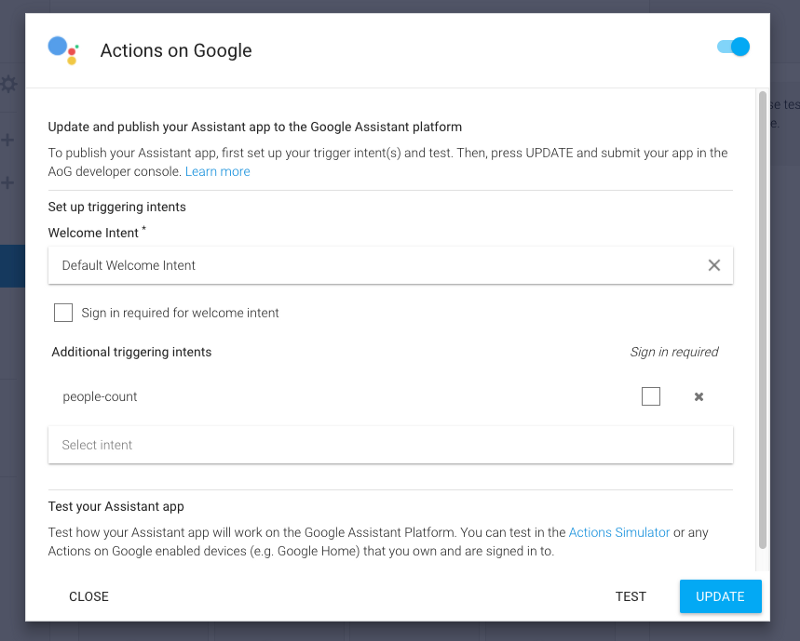Dismiss dialog with the CLOSE button

[x=89, y=597]
